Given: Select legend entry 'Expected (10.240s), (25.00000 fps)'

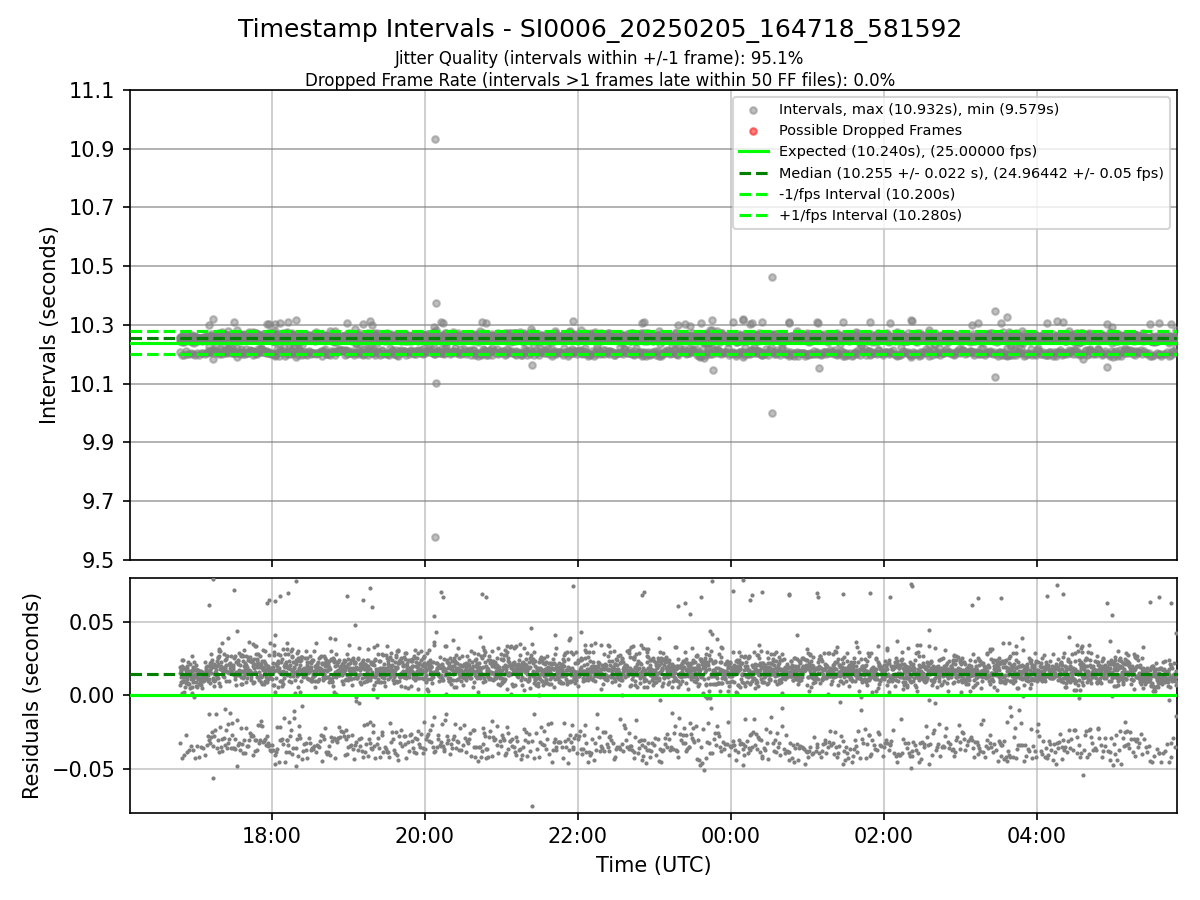Looking at the screenshot, I should pos(908,151).
